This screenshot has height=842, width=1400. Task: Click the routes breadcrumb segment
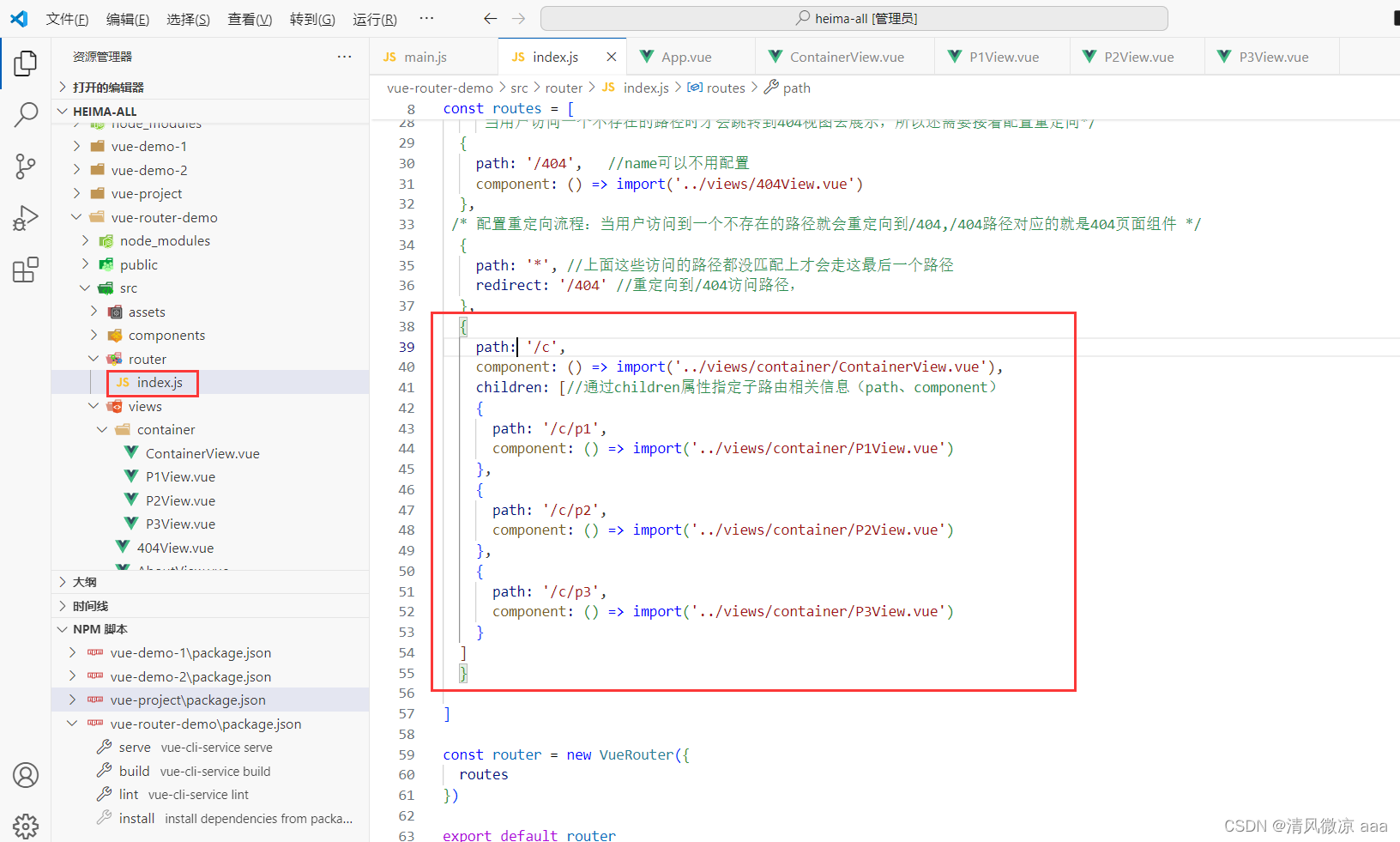(726, 88)
